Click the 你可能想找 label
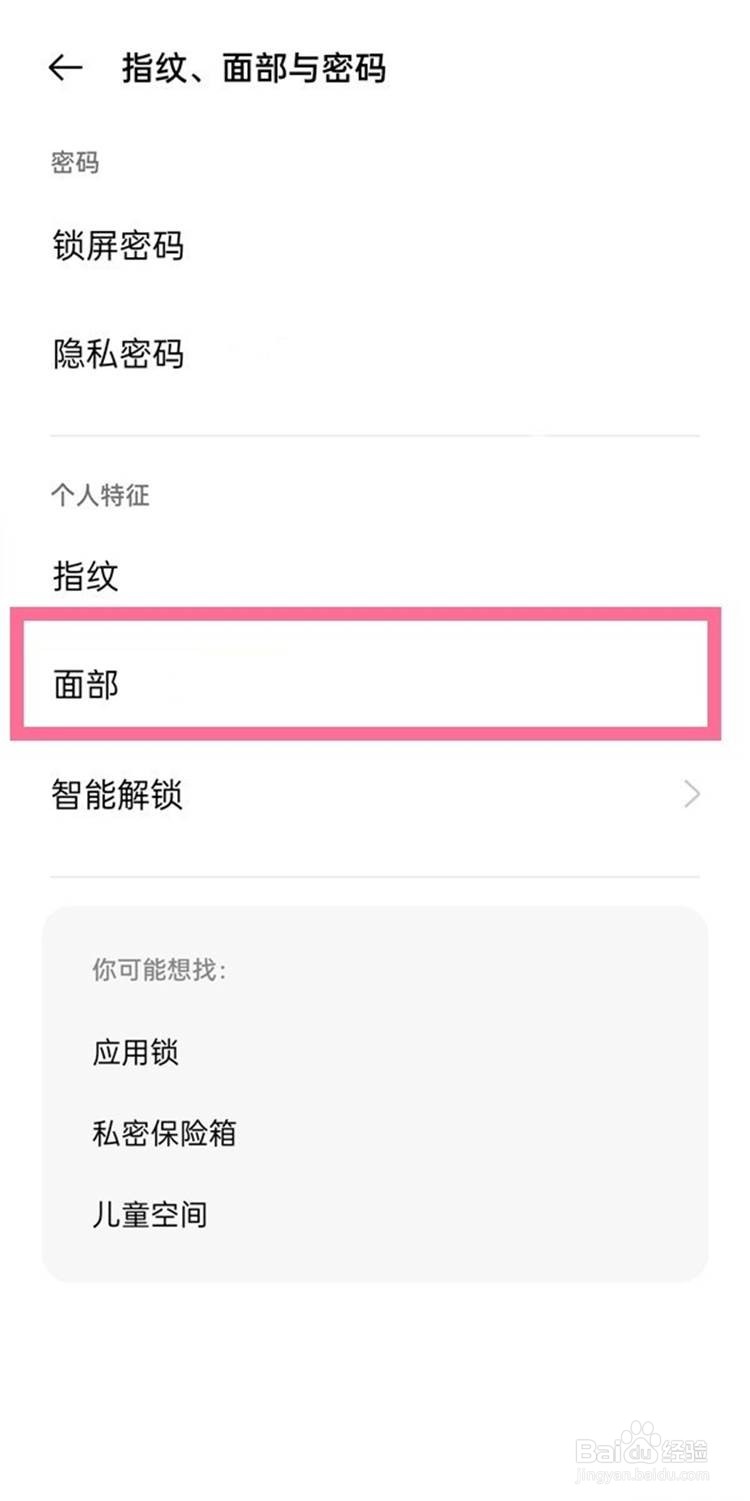 [x=160, y=969]
